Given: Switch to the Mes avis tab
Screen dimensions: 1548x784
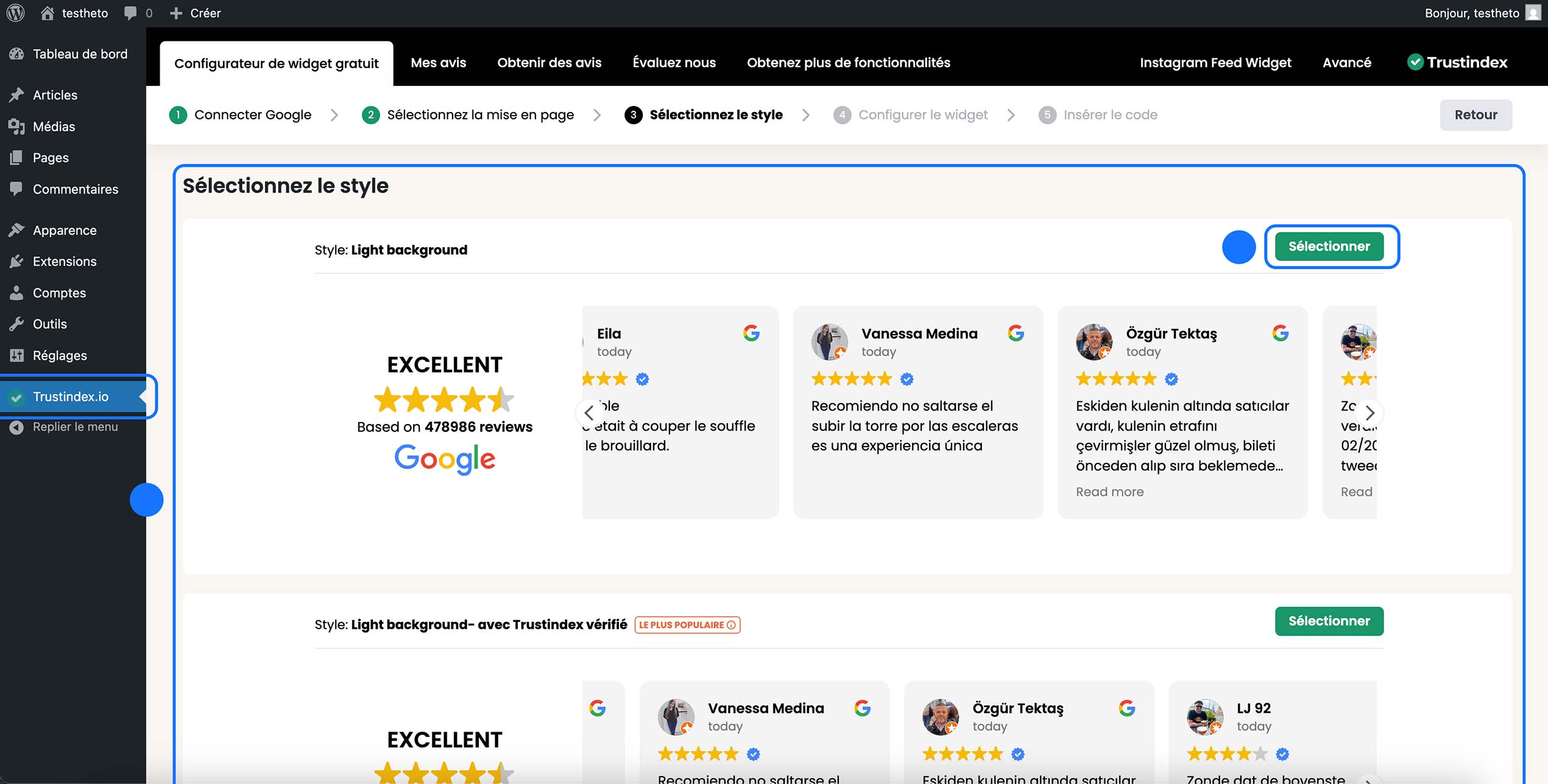Looking at the screenshot, I should tap(438, 62).
